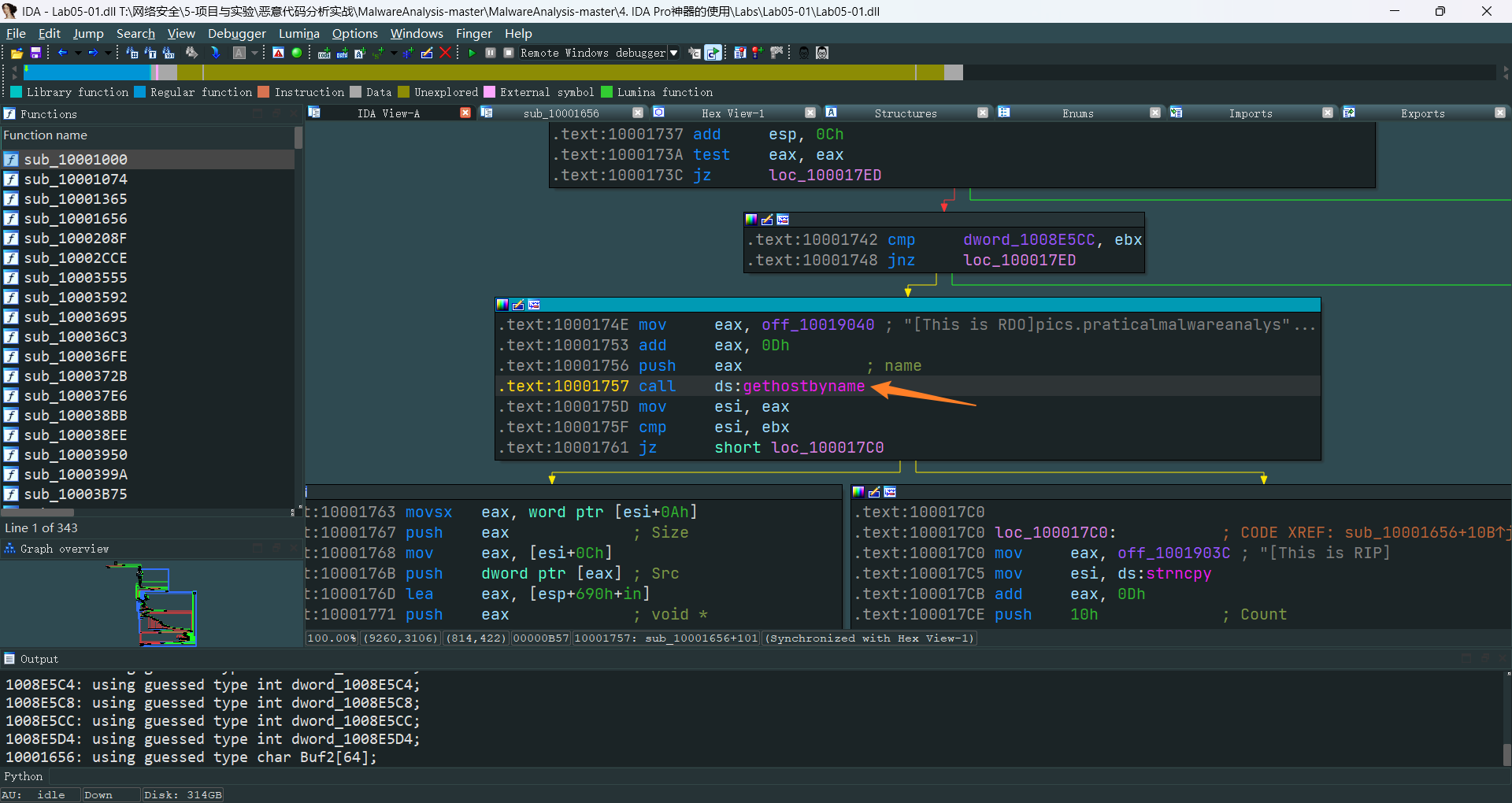Click the red warning triangle icon
This screenshot has width=1512, height=803.
pos(278,53)
